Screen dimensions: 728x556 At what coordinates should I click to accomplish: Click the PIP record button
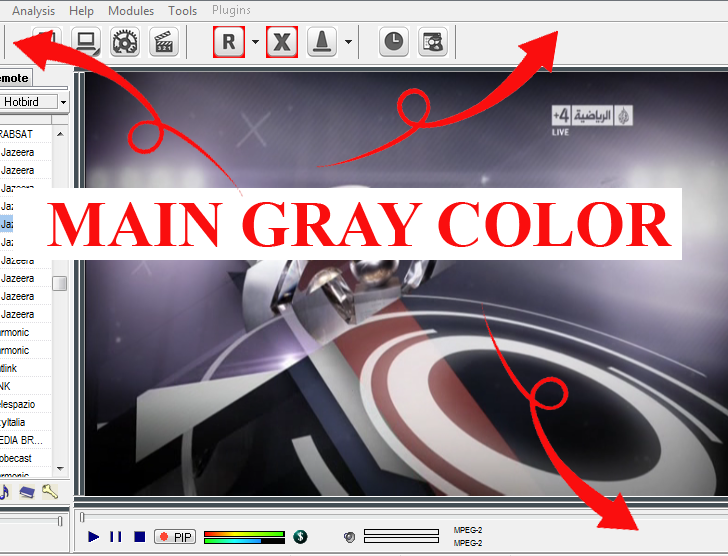pyautogui.click(x=175, y=537)
